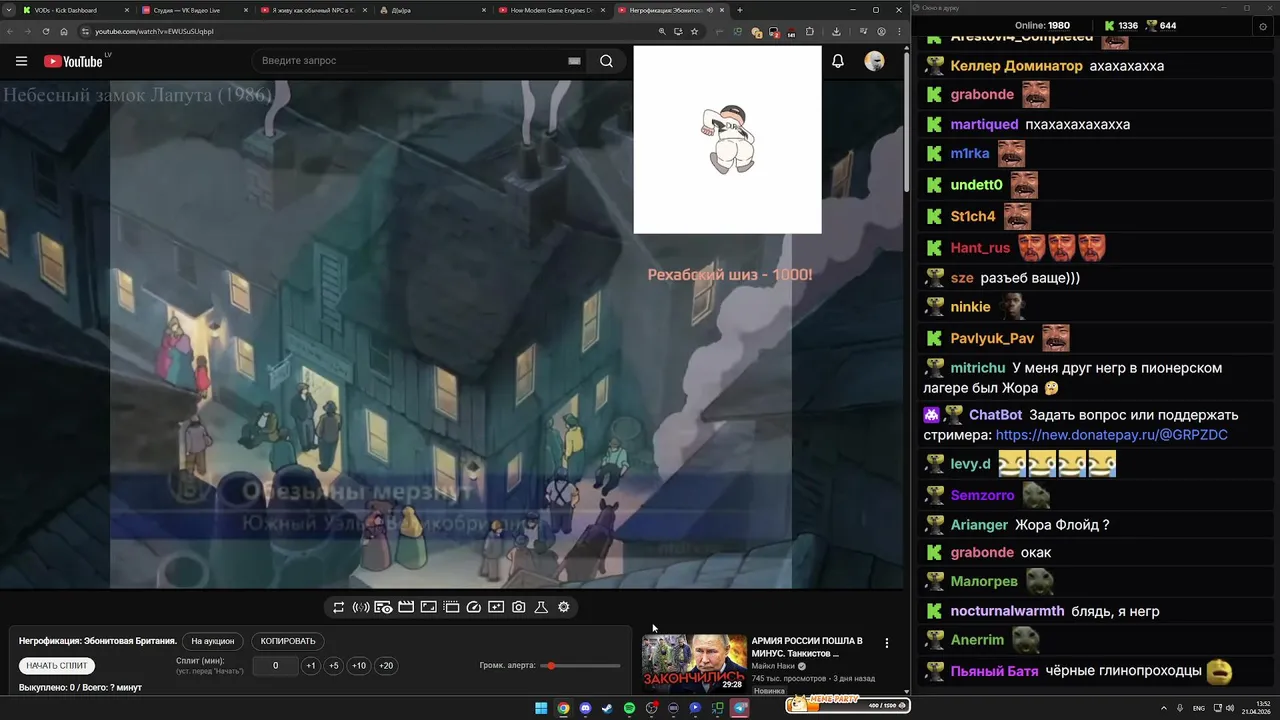Add +20 minutes to split
Viewport: 1280px width, 720px height.
point(386,666)
